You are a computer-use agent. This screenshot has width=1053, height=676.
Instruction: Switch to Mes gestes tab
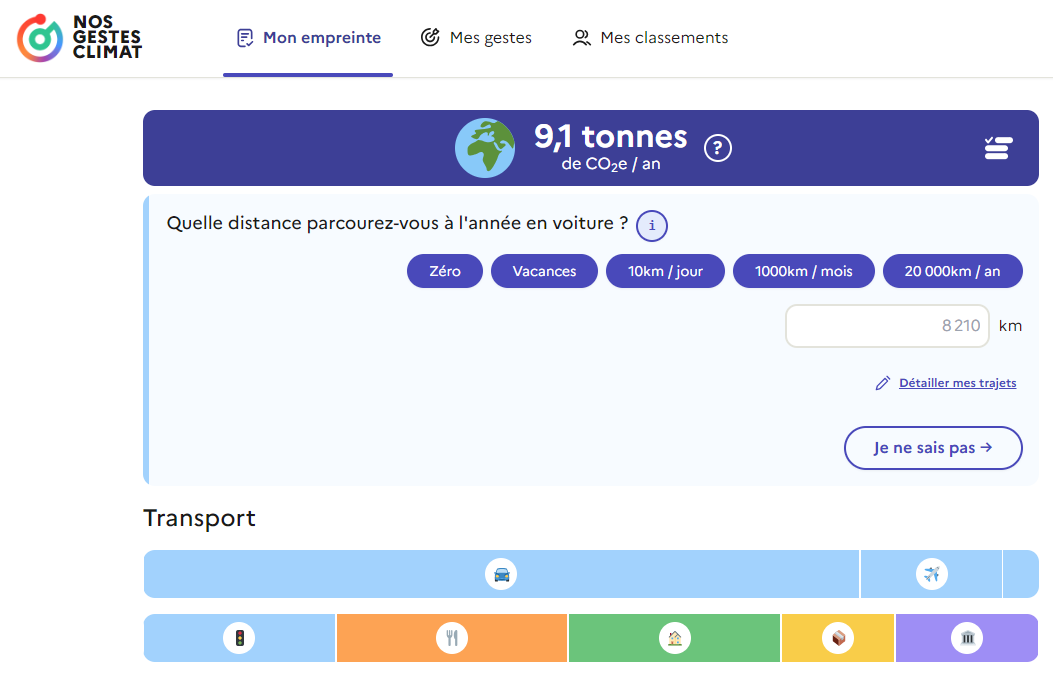click(476, 38)
